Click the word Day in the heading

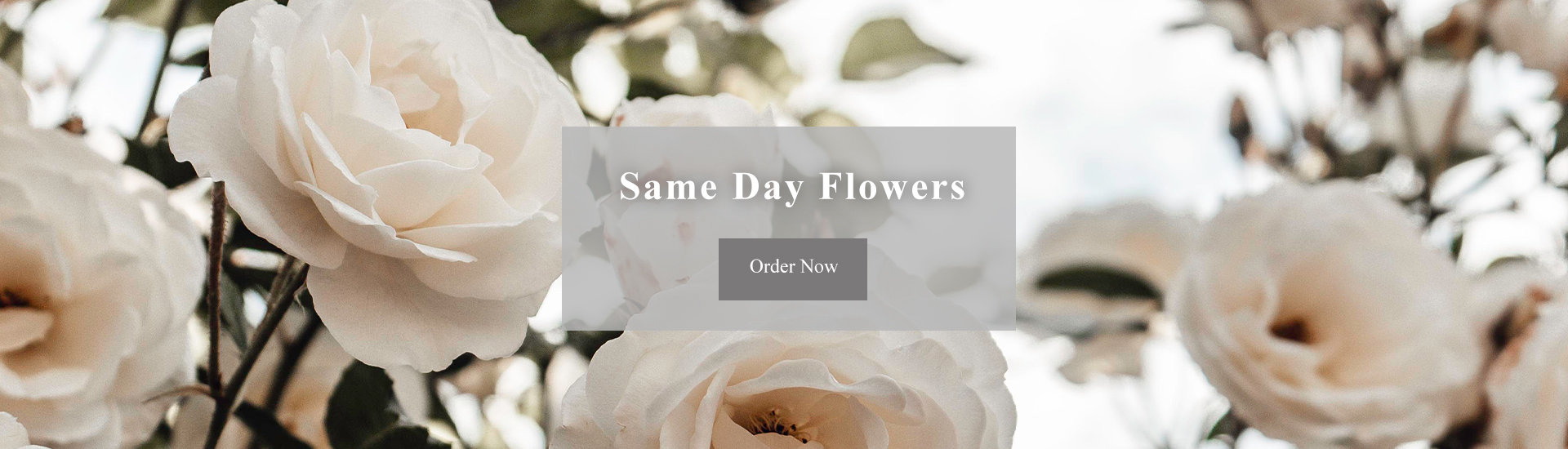[x=768, y=187]
